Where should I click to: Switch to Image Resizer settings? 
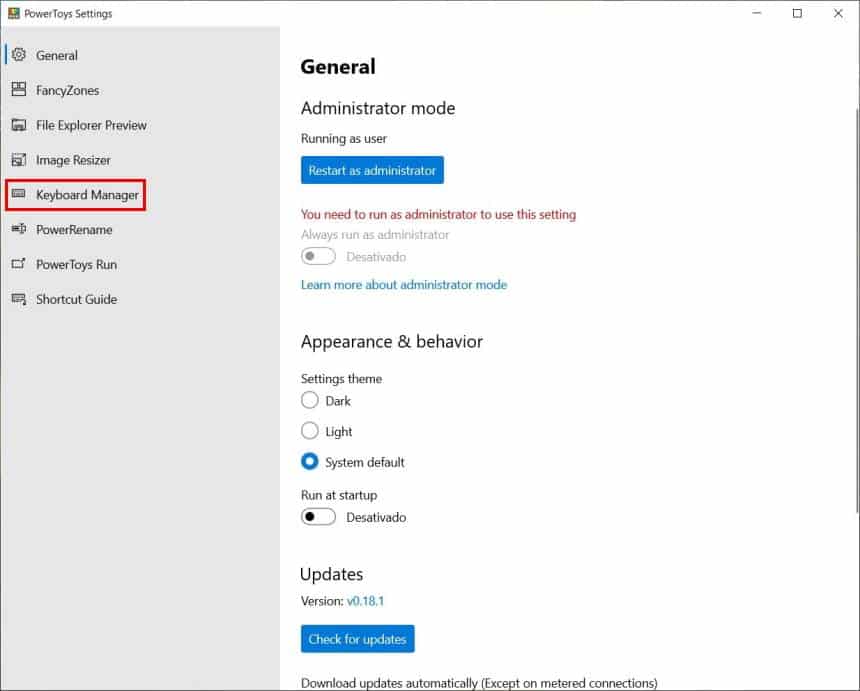tap(73, 160)
